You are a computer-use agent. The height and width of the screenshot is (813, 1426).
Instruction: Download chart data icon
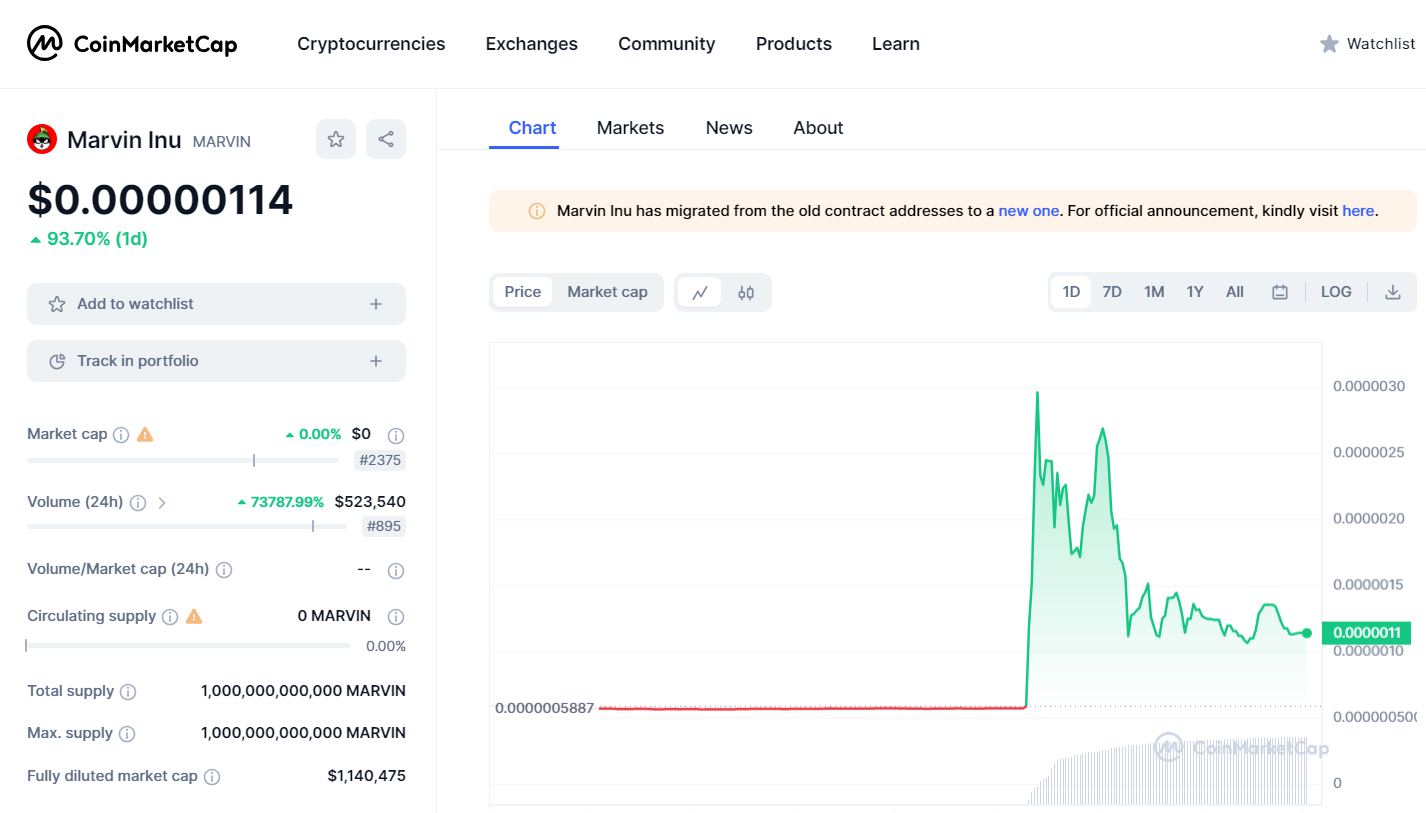click(x=1392, y=292)
